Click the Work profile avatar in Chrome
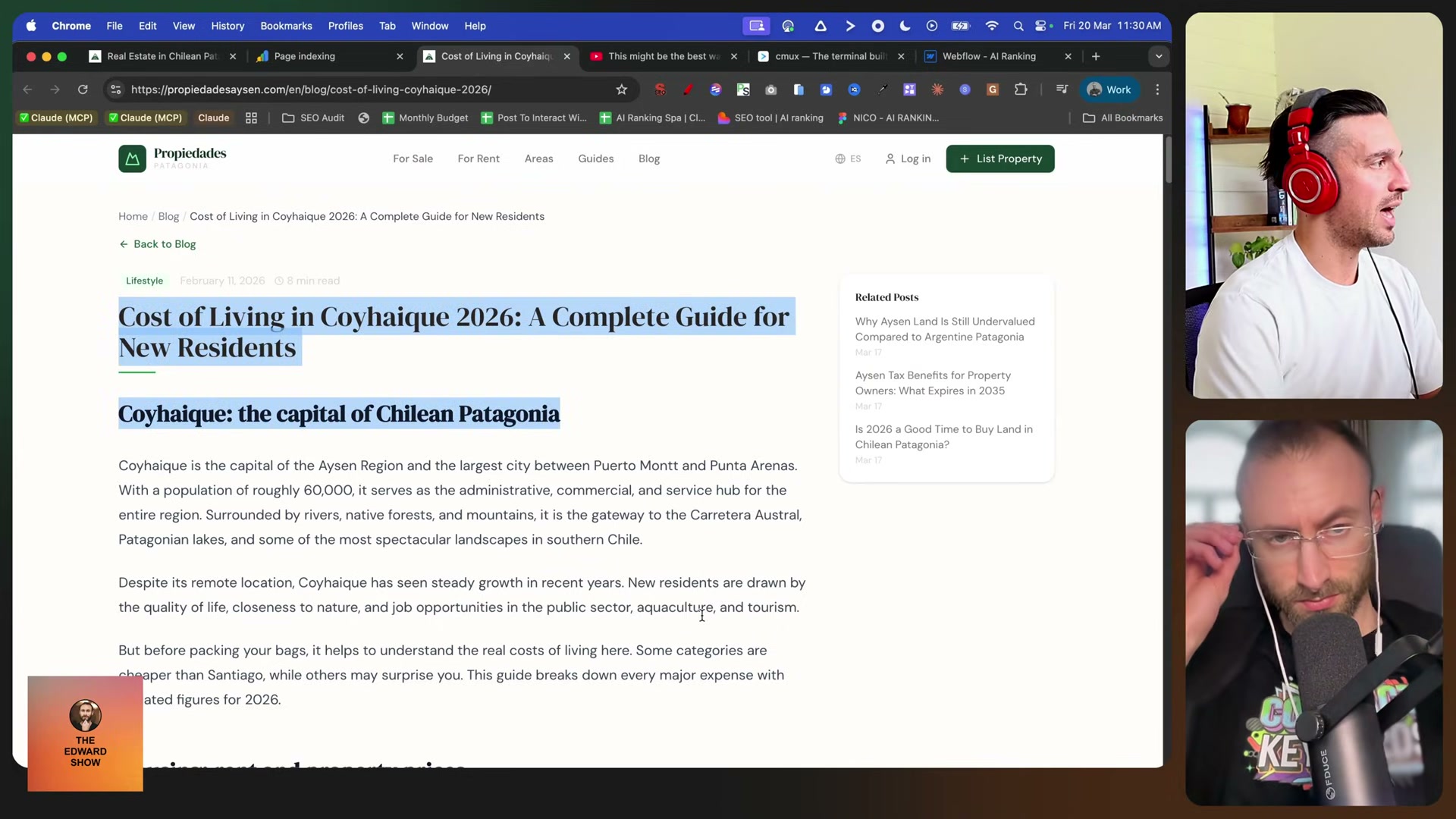This screenshot has height=819, width=1456. [1109, 89]
